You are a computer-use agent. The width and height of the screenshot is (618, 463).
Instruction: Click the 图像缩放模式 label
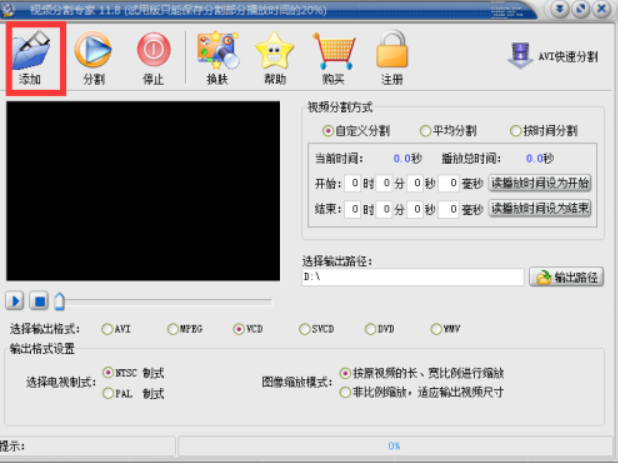[297, 382]
